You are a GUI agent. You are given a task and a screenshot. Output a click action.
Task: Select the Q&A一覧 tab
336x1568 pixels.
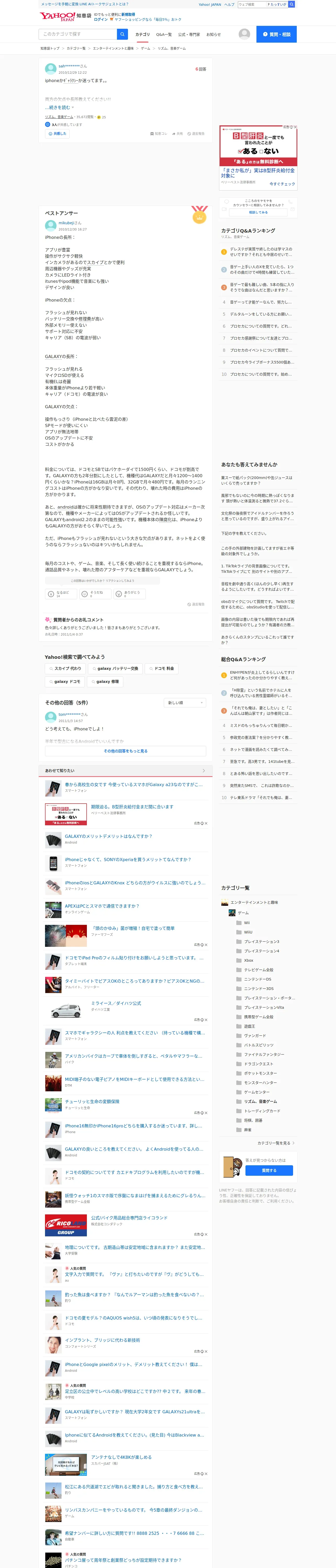(164, 35)
